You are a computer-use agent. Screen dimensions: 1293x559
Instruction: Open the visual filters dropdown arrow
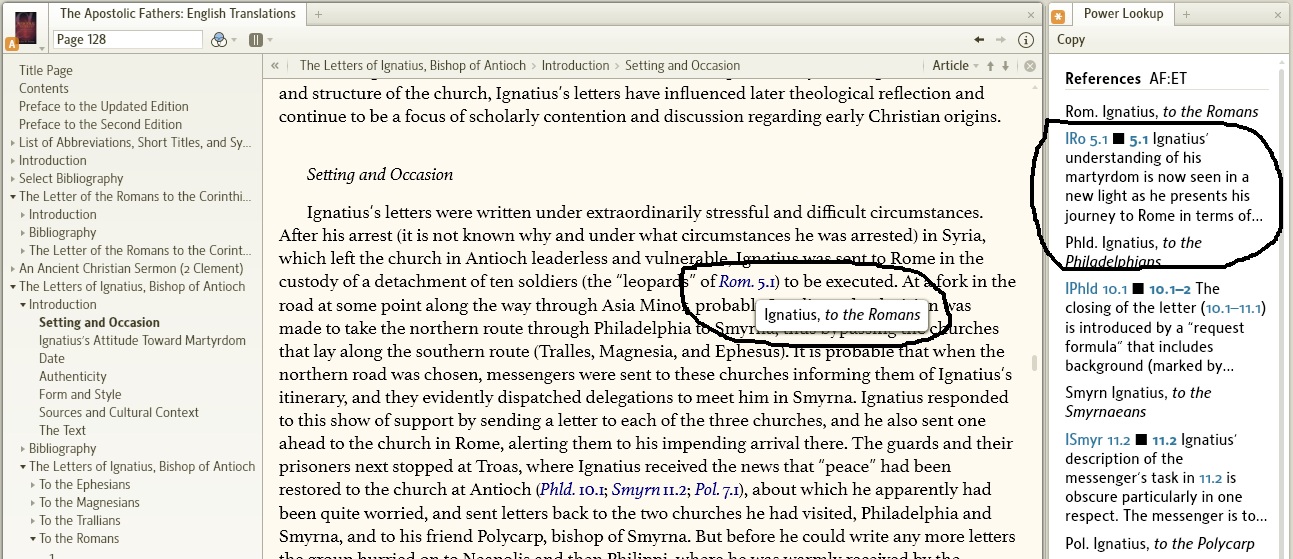pyautogui.click(x=234, y=41)
